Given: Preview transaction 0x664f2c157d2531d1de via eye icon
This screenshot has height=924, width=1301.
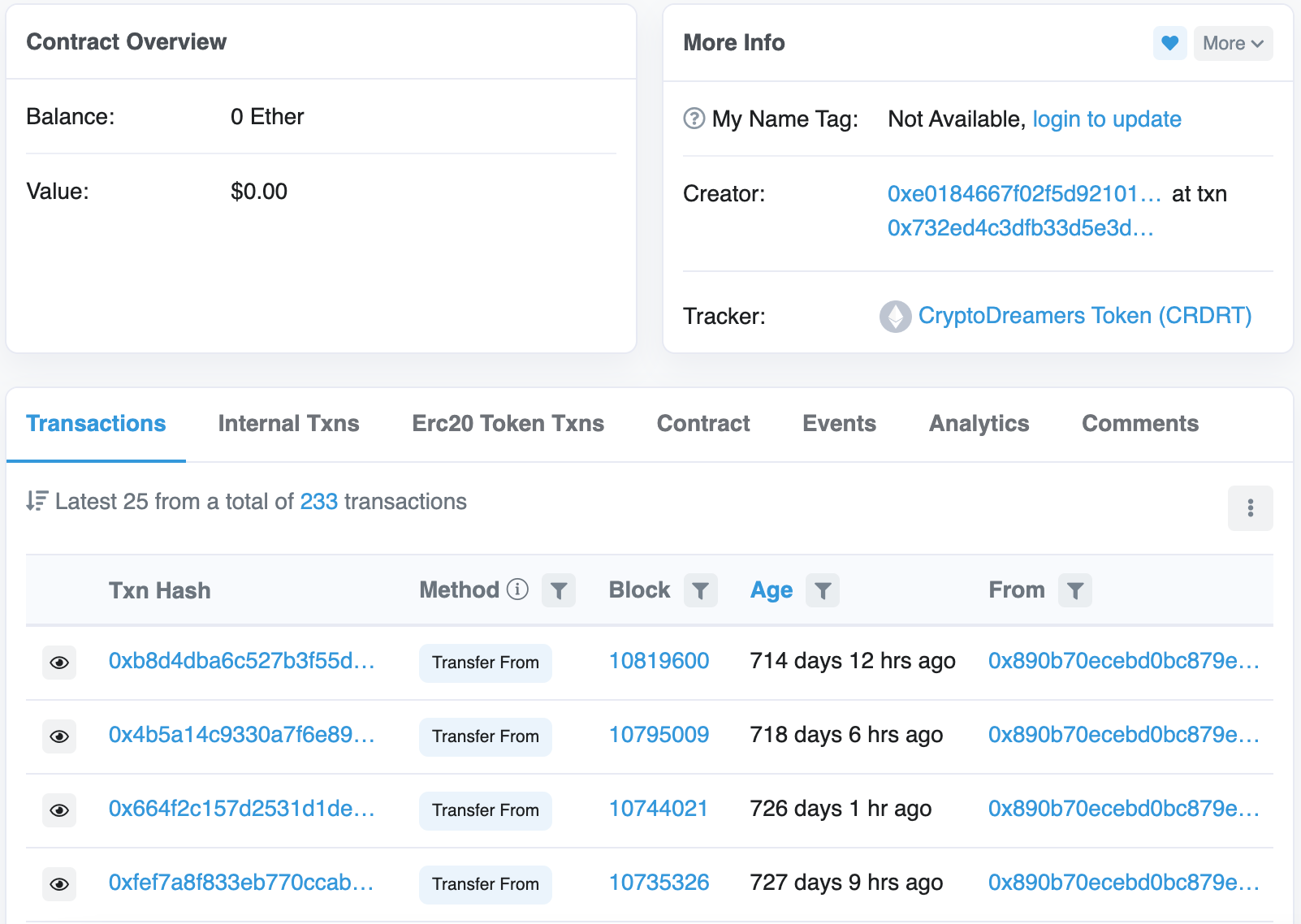Looking at the screenshot, I should tap(59, 810).
